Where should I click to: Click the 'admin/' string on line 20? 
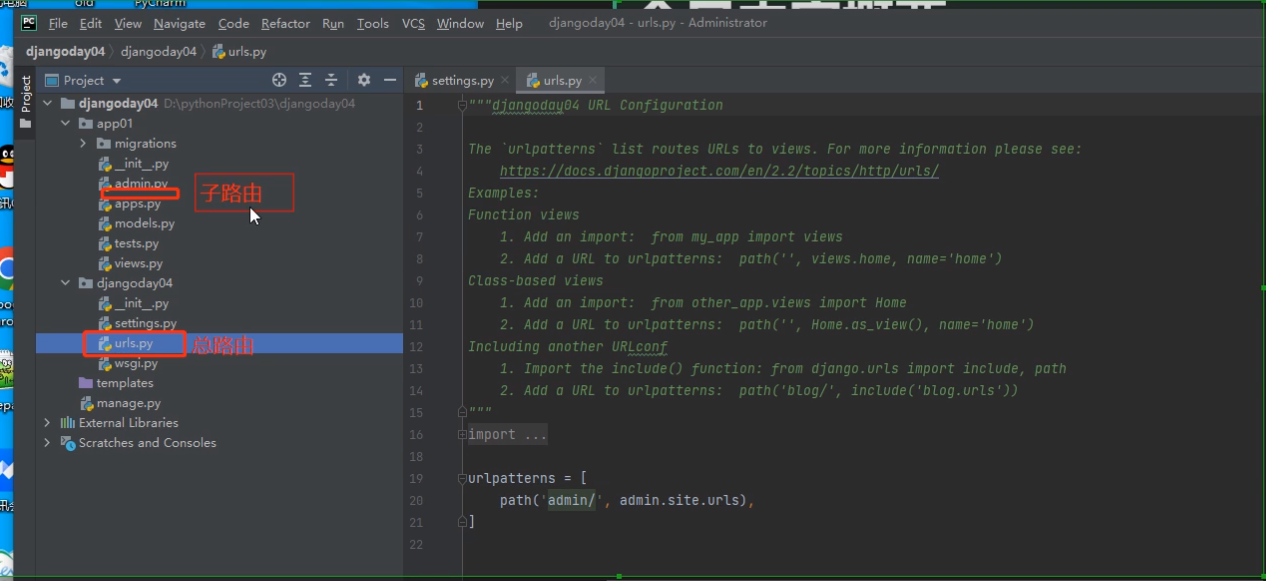pos(571,500)
